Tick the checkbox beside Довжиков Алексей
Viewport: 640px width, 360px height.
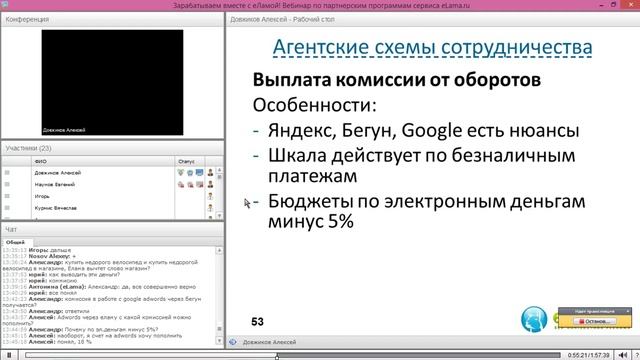click(x=7, y=173)
